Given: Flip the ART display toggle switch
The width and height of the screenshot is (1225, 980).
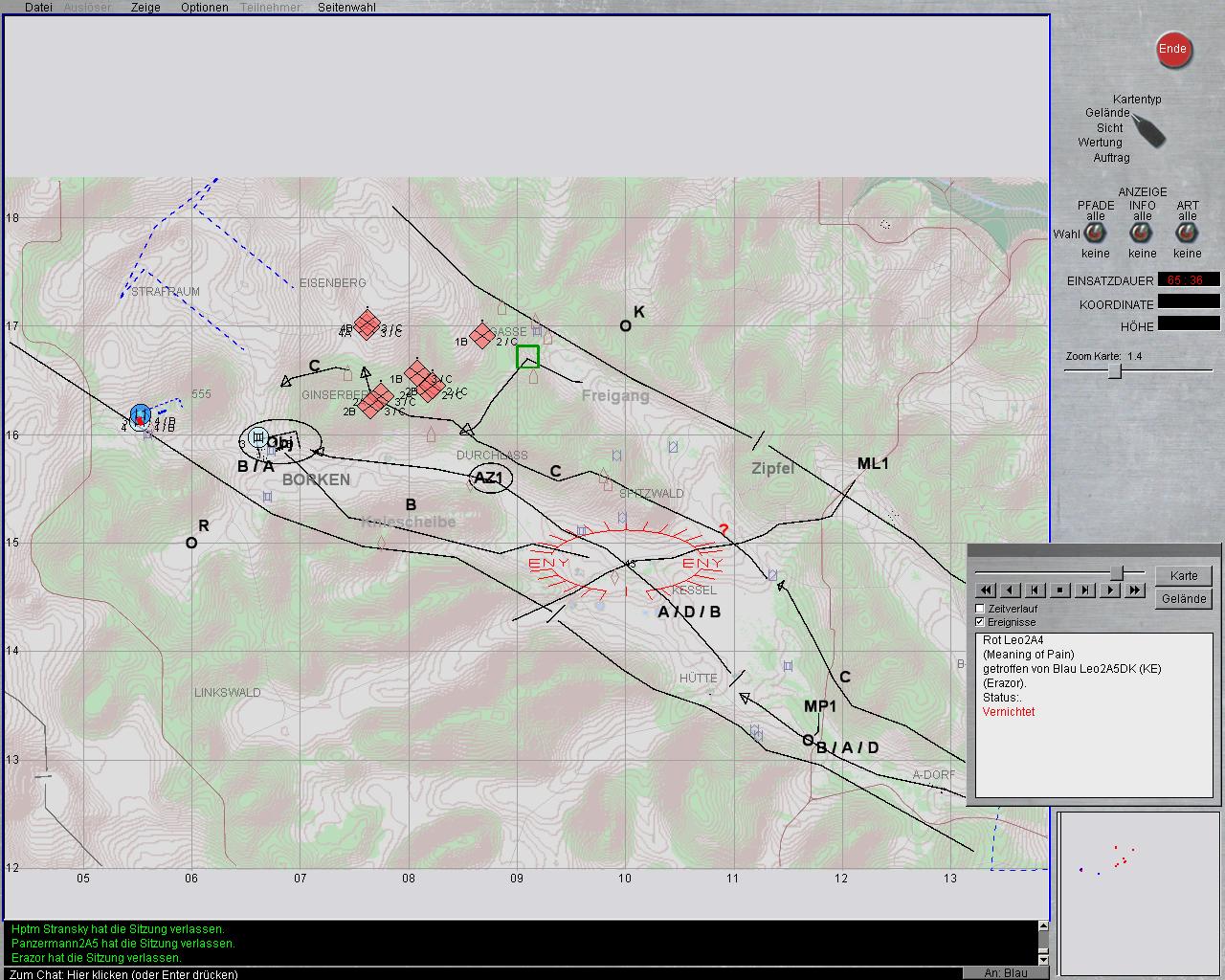Looking at the screenshot, I should pyautogui.click(x=1187, y=233).
